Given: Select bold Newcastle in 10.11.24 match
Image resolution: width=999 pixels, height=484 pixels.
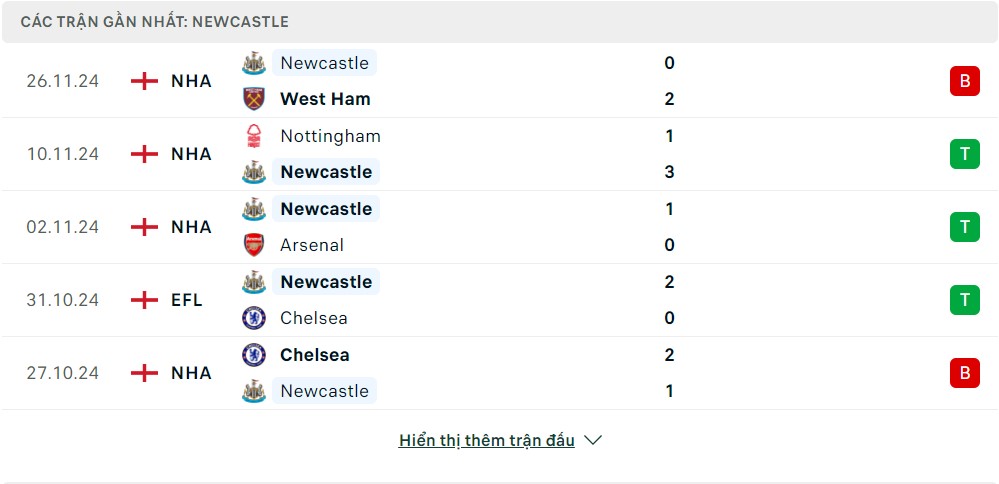Looking at the screenshot, I should click(x=326, y=172).
